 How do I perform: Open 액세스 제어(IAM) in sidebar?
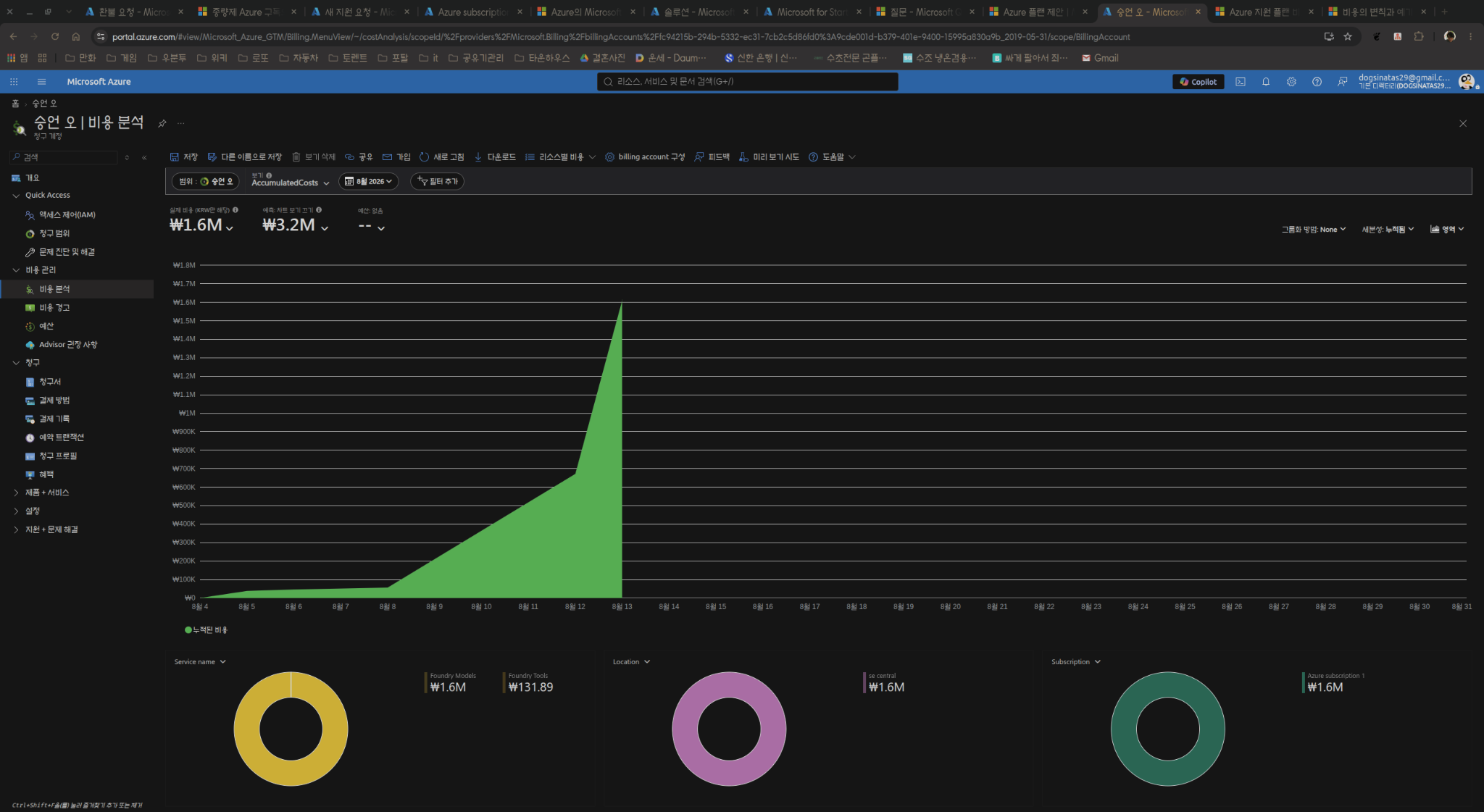[67, 215]
